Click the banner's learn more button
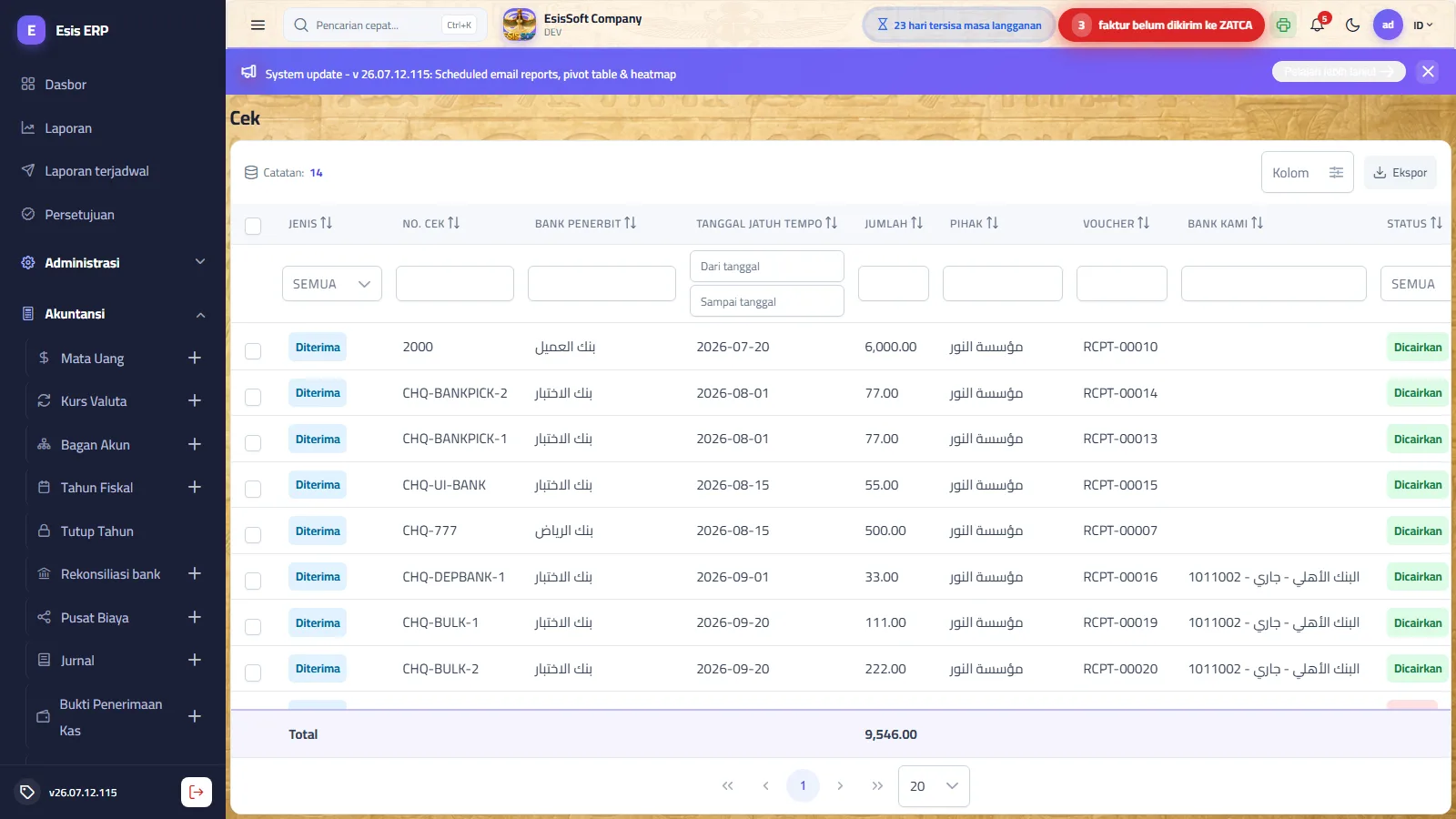Viewport: 1456px width, 819px height. click(x=1339, y=72)
